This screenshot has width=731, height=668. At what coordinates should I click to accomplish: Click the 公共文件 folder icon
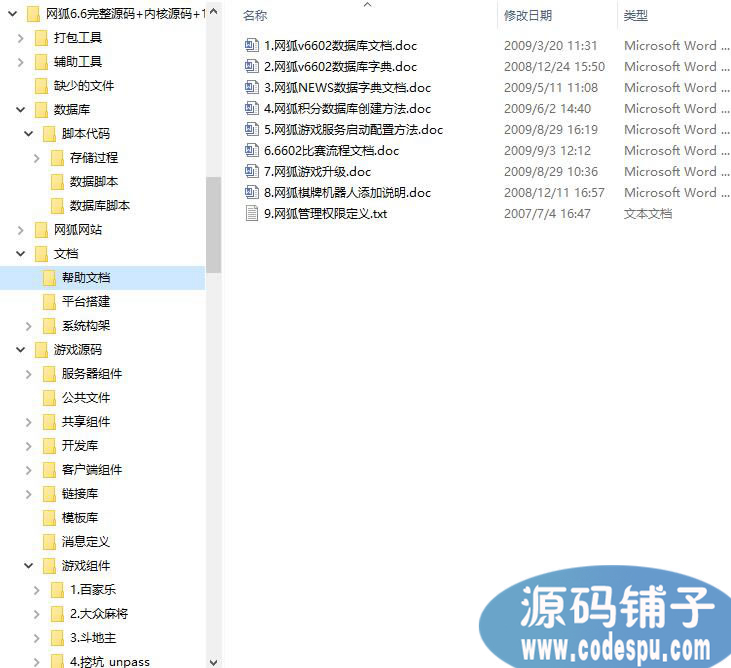[x=49, y=398]
